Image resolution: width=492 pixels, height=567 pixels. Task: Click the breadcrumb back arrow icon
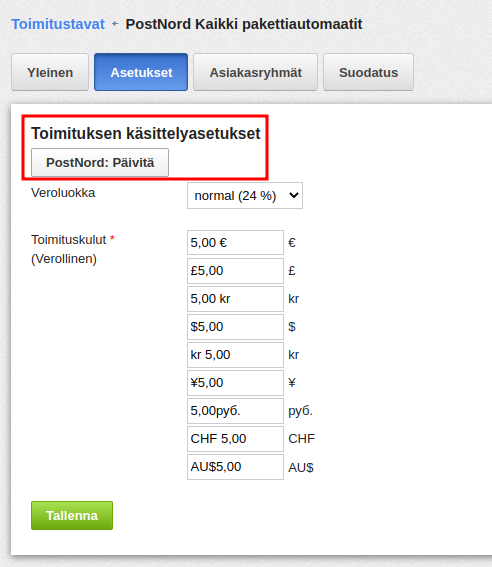coord(115,24)
